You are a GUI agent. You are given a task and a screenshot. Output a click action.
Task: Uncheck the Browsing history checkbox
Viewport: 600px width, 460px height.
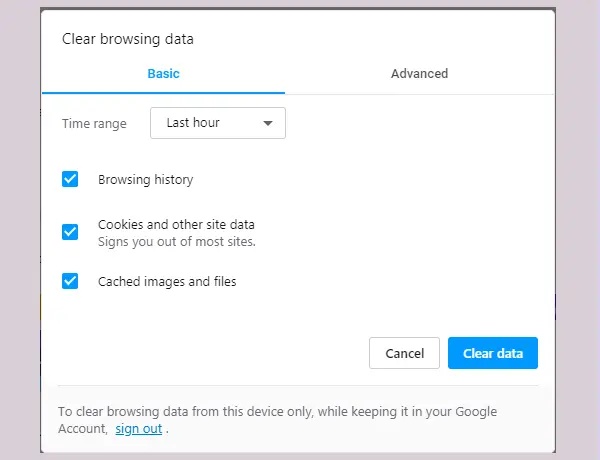coord(70,179)
